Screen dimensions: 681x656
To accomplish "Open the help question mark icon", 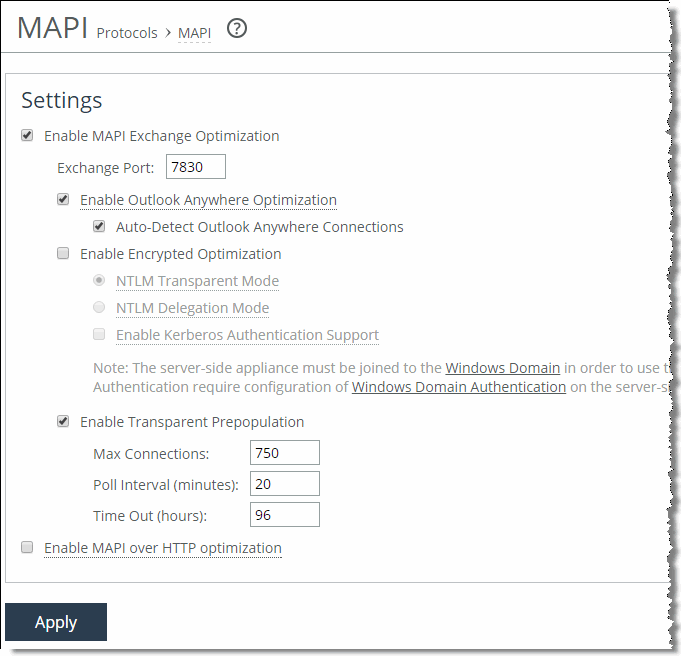I will (237, 29).
